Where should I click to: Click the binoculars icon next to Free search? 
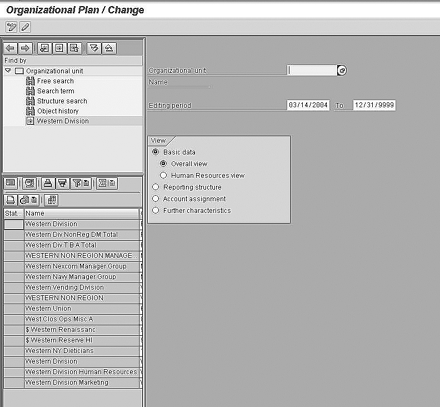click(x=30, y=81)
